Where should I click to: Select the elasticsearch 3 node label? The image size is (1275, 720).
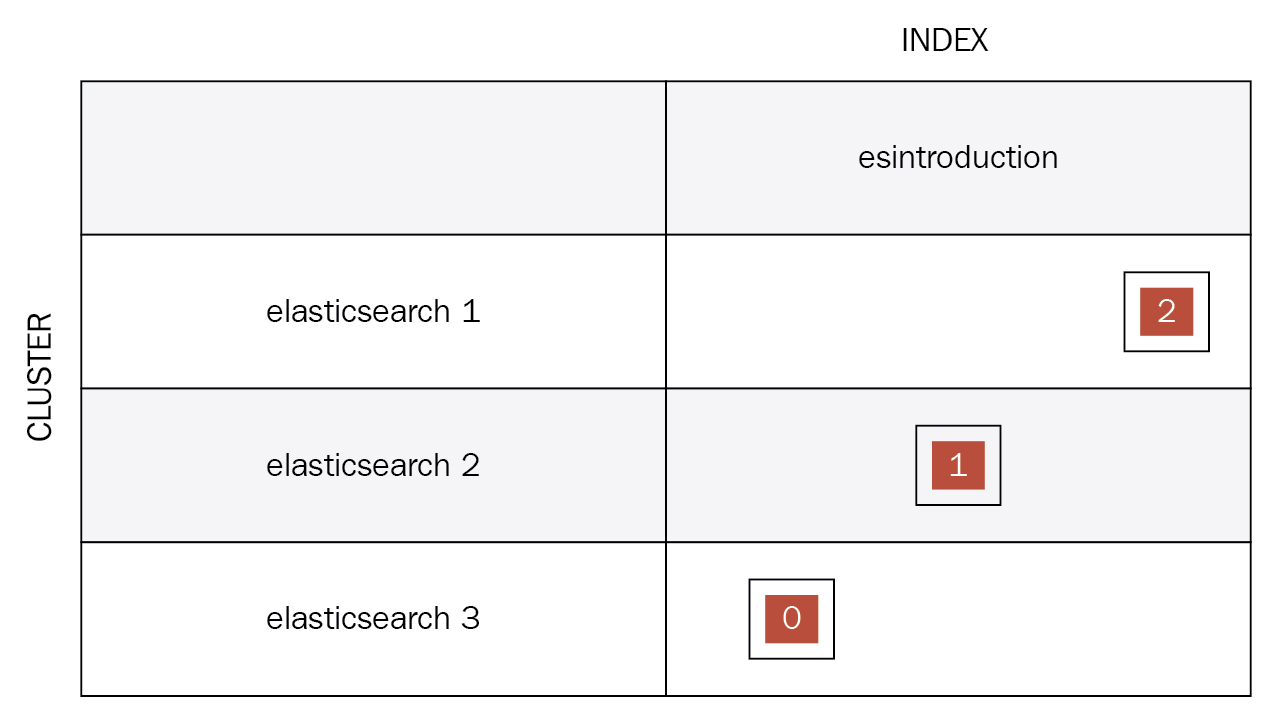(x=373, y=618)
